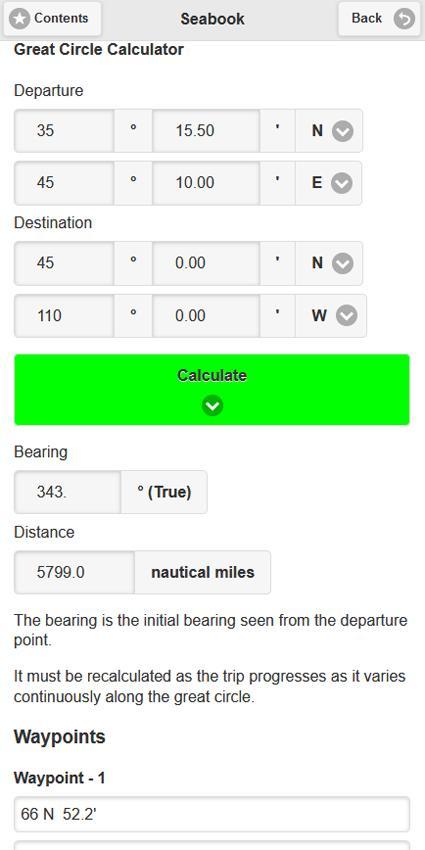The height and width of the screenshot is (850, 425).
Task: Click the chevron icon inside Calculate button
Action: (x=212, y=406)
